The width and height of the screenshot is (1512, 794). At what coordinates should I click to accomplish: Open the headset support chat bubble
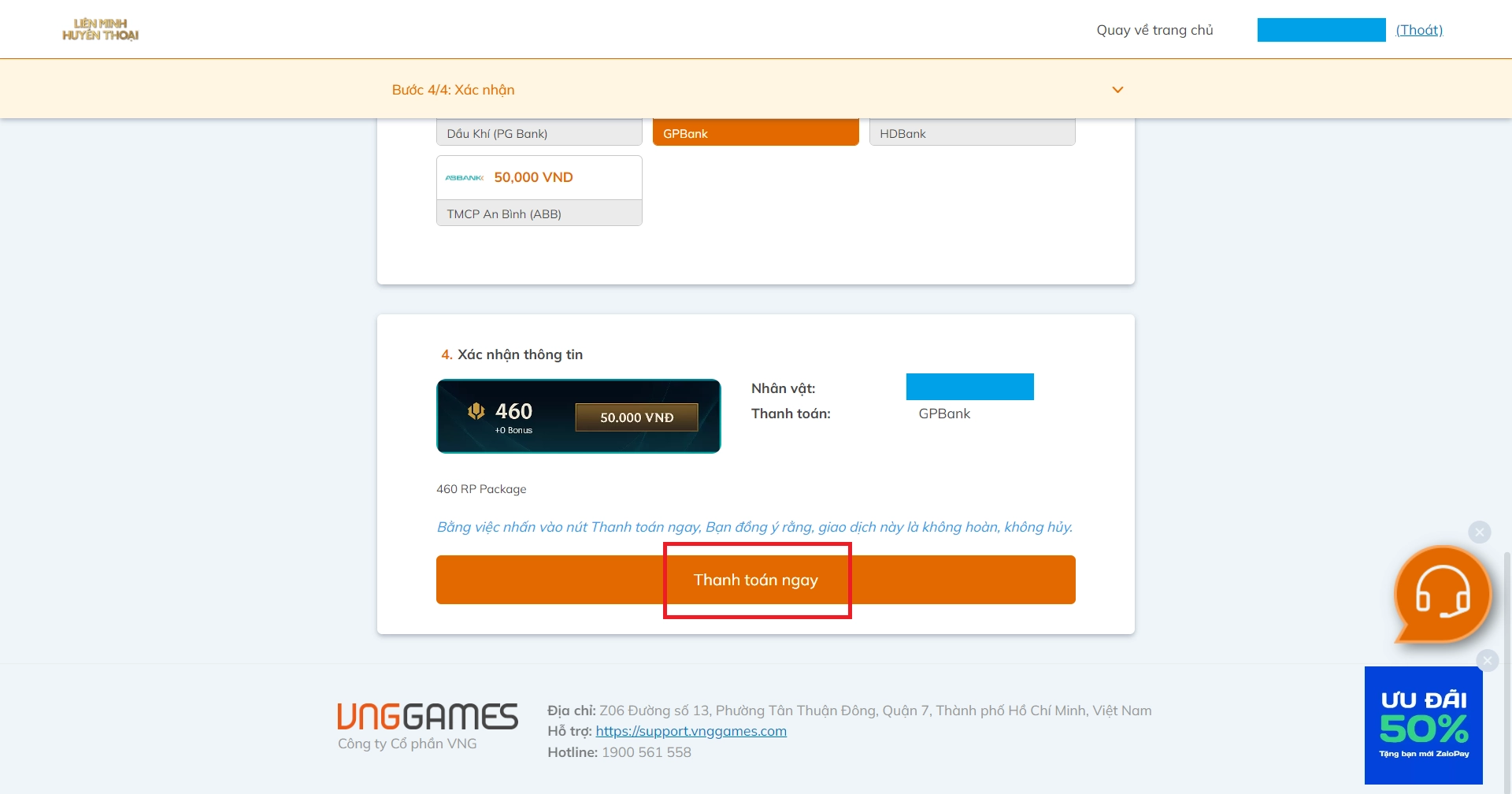pyautogui.click(x=1442, y=595)
